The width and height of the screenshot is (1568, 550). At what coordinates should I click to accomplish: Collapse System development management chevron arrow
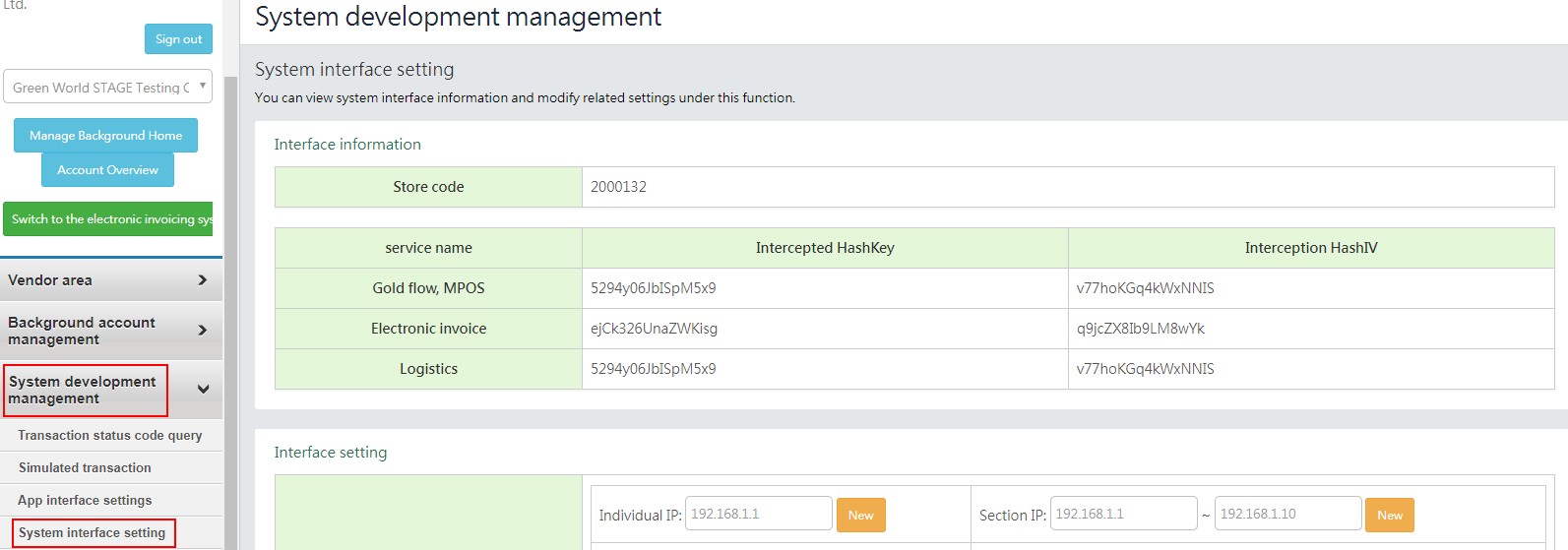(203, 390)
